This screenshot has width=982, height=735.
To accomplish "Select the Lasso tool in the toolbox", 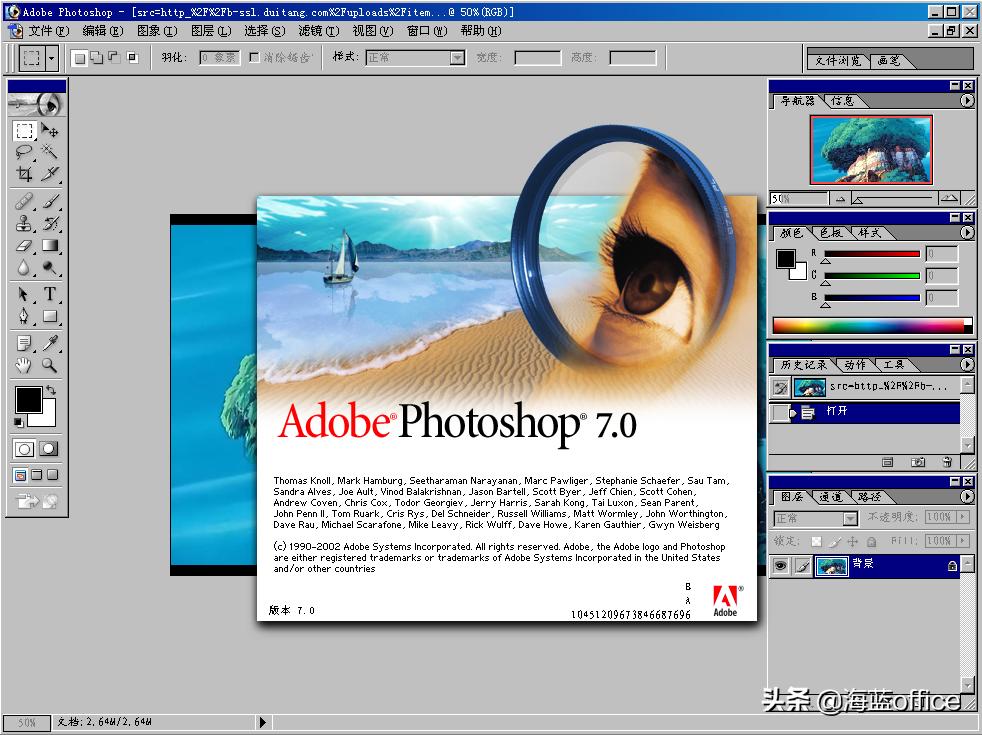I will (x=22, y=152).
